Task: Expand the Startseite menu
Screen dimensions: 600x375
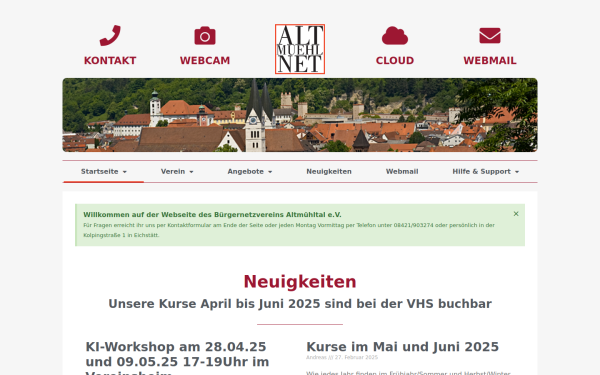Action: (x=103, y=171)
